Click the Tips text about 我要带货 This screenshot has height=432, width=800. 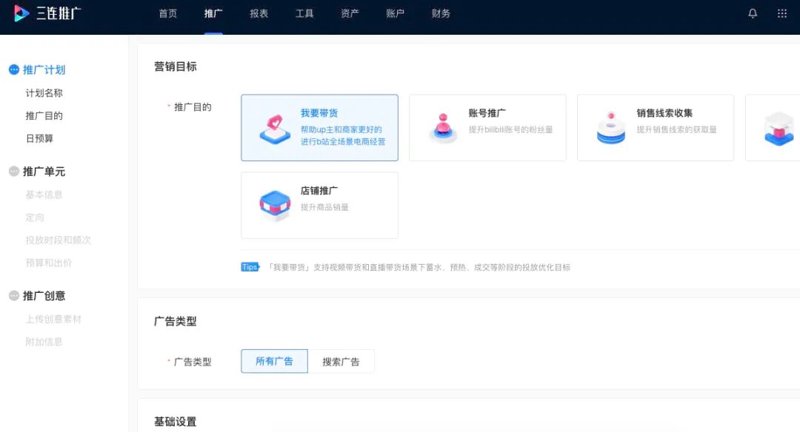coord(419,267)
